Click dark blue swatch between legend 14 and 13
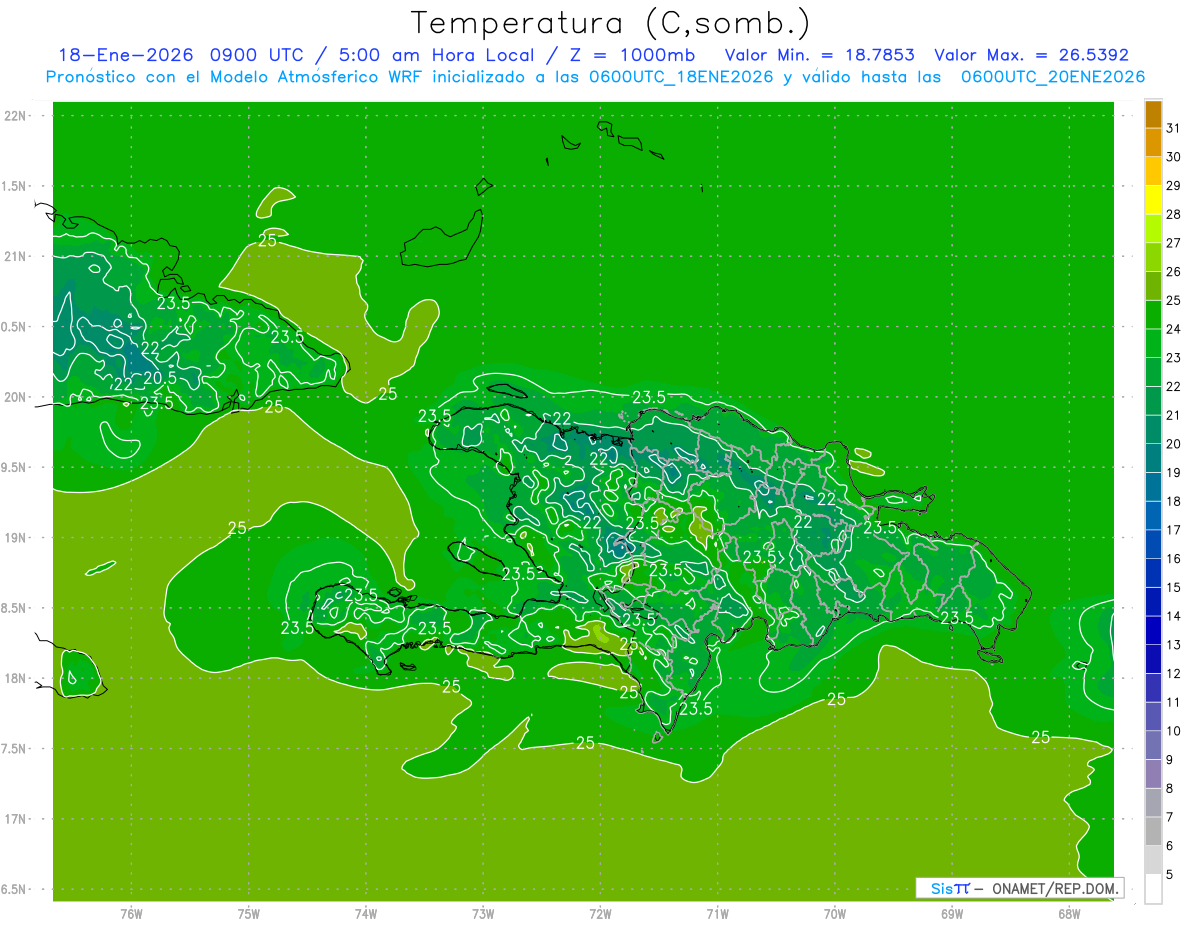Screen dimensions: 1200x927 click(x=1153, y=631)
